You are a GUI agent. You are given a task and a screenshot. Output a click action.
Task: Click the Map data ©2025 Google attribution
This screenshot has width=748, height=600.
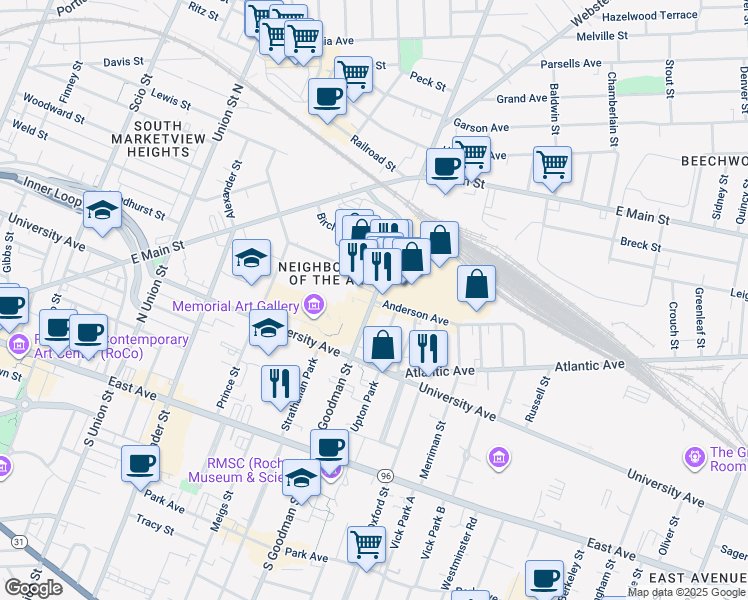pyautogui.click(x=686, y=592)
